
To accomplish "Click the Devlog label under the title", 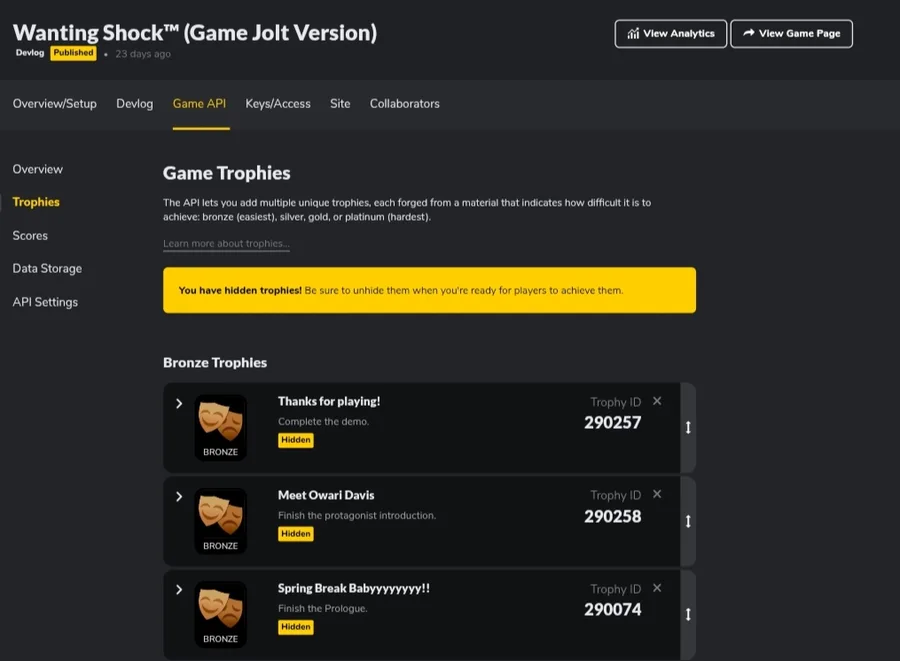I will tap(30, 53).
